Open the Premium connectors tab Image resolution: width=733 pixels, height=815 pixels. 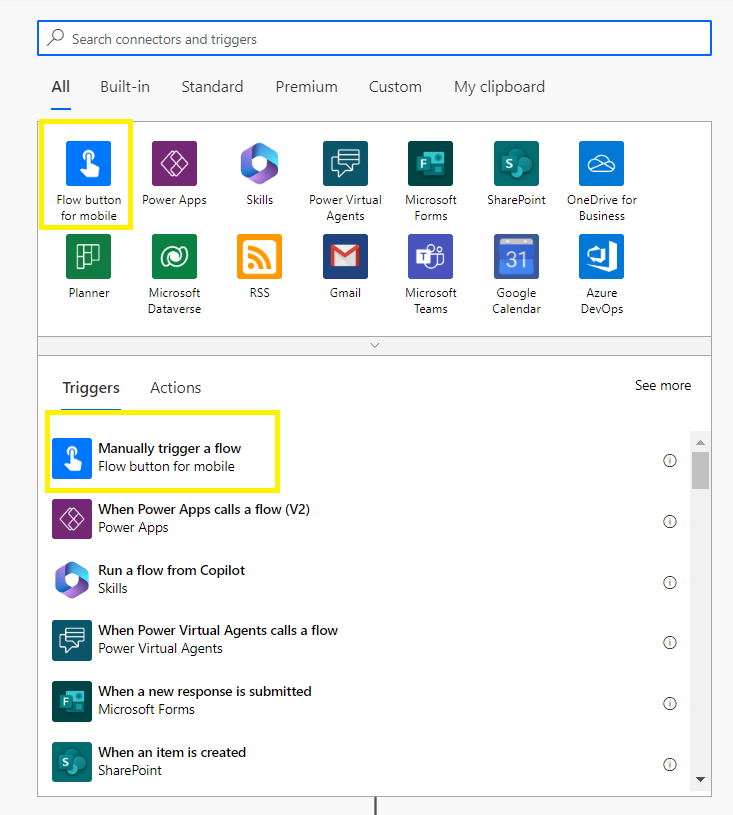click(x=307, y=87)
